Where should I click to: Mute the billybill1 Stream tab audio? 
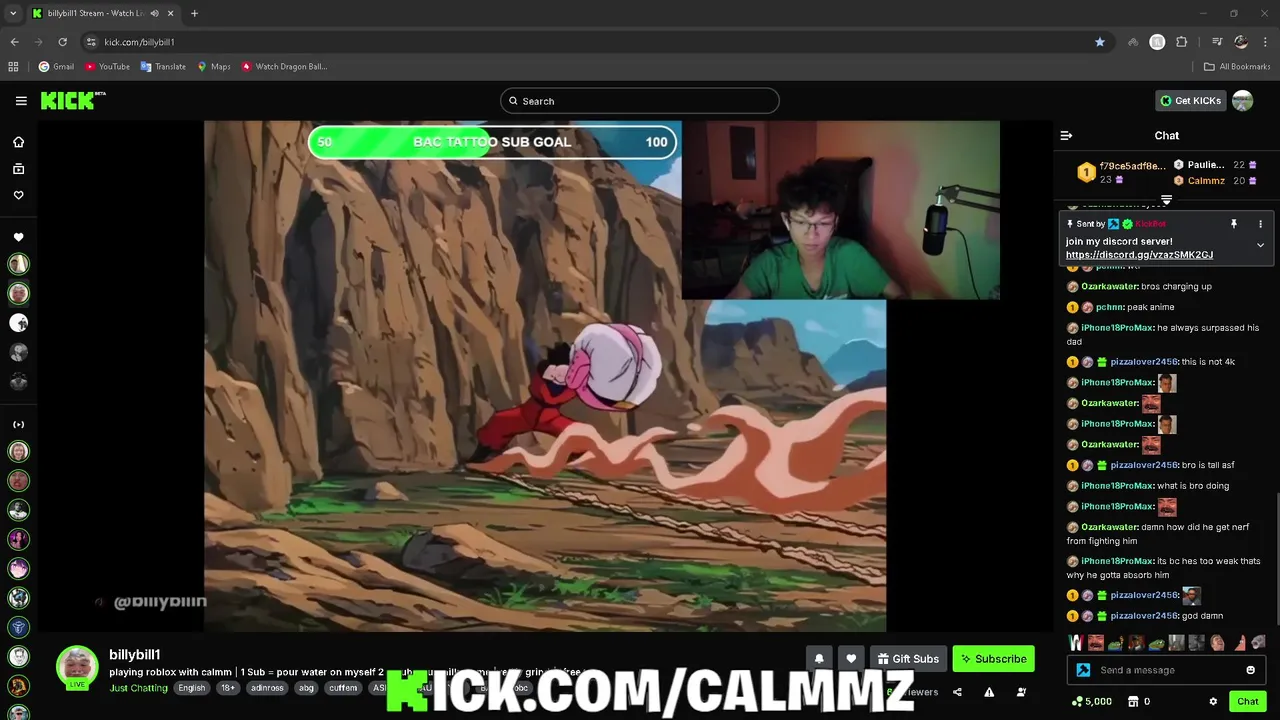tap(154, 13)
